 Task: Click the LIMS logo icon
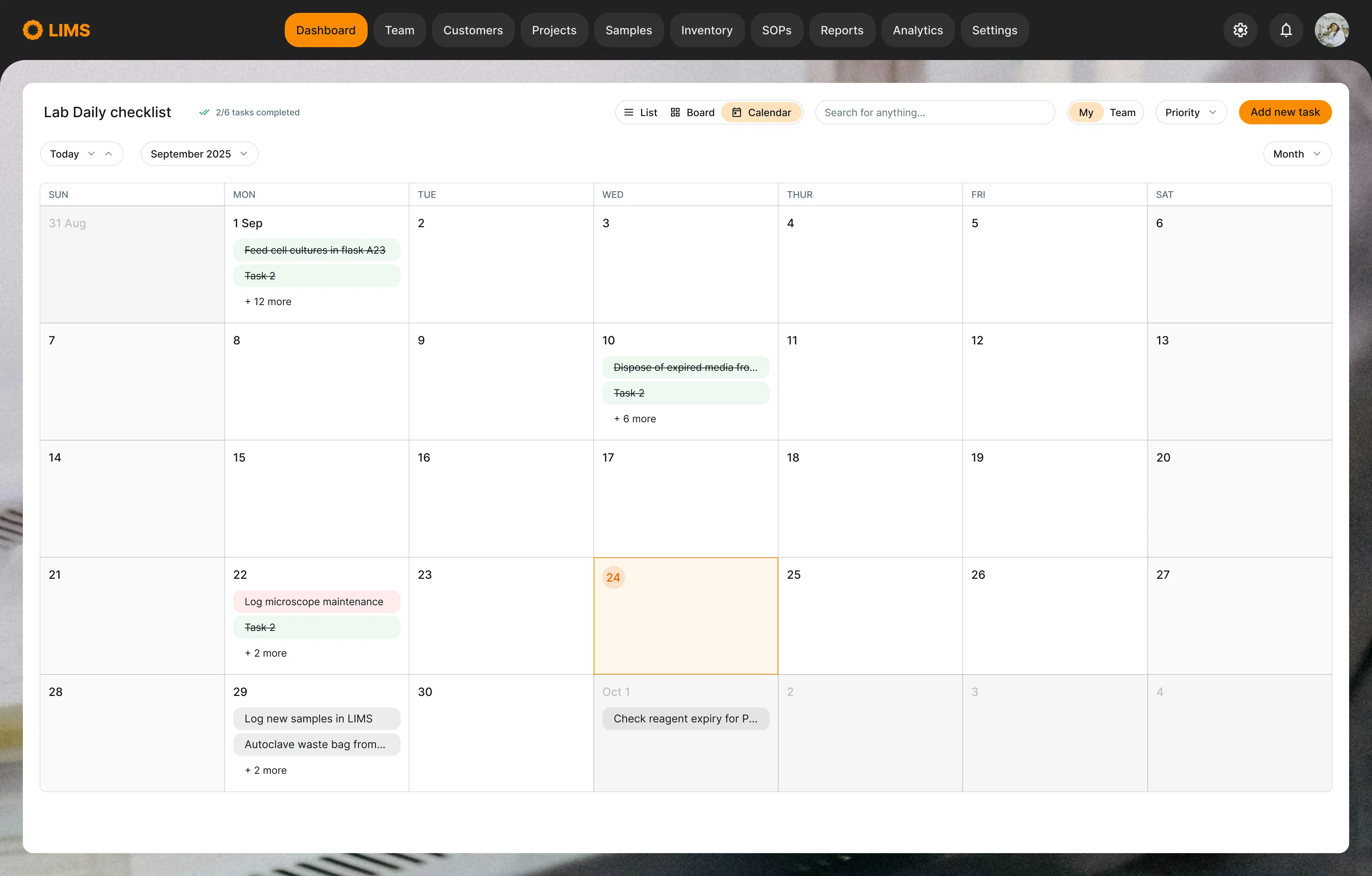tap(33, 30)
